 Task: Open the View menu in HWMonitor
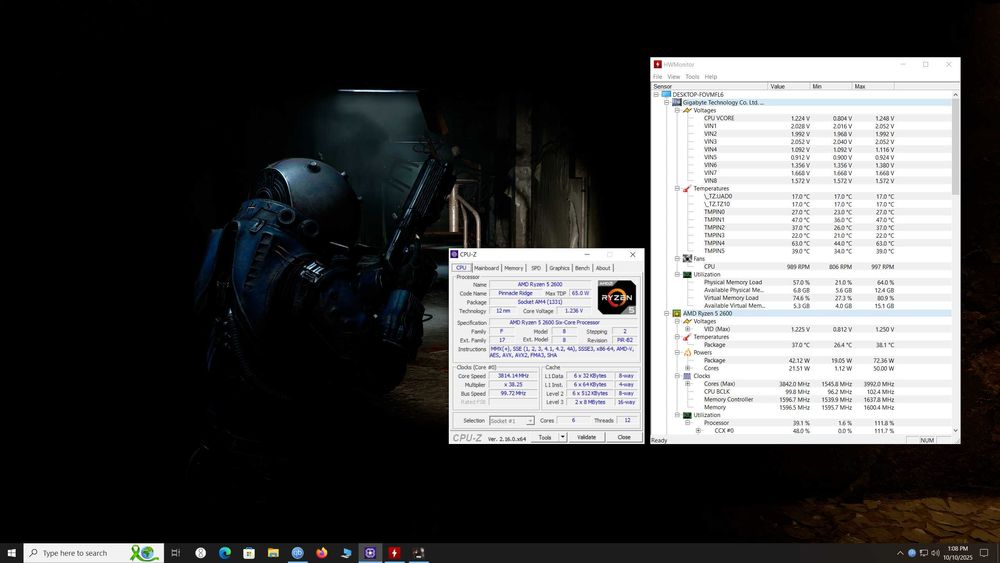(x=673, y=76)
